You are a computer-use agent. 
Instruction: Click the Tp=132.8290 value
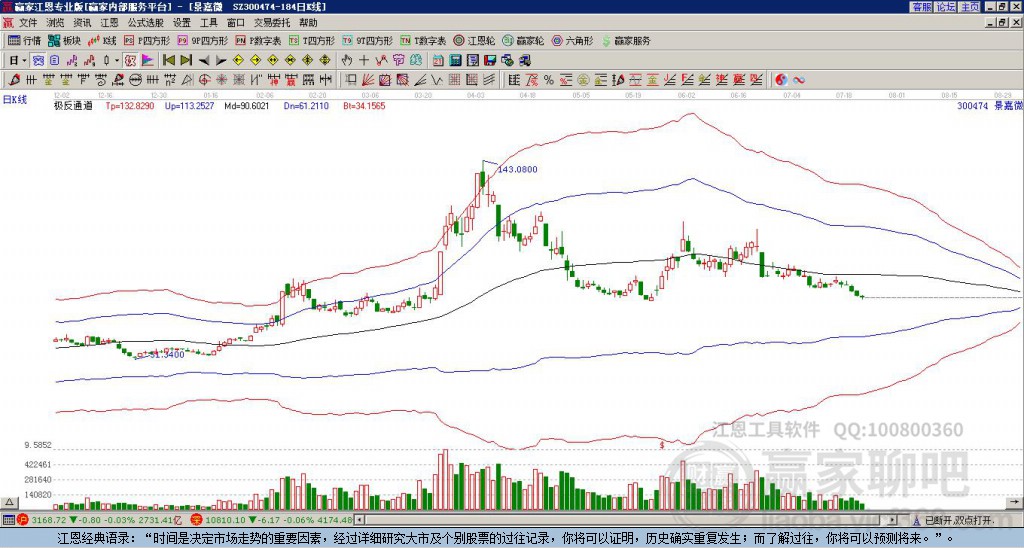click(130, 105)
